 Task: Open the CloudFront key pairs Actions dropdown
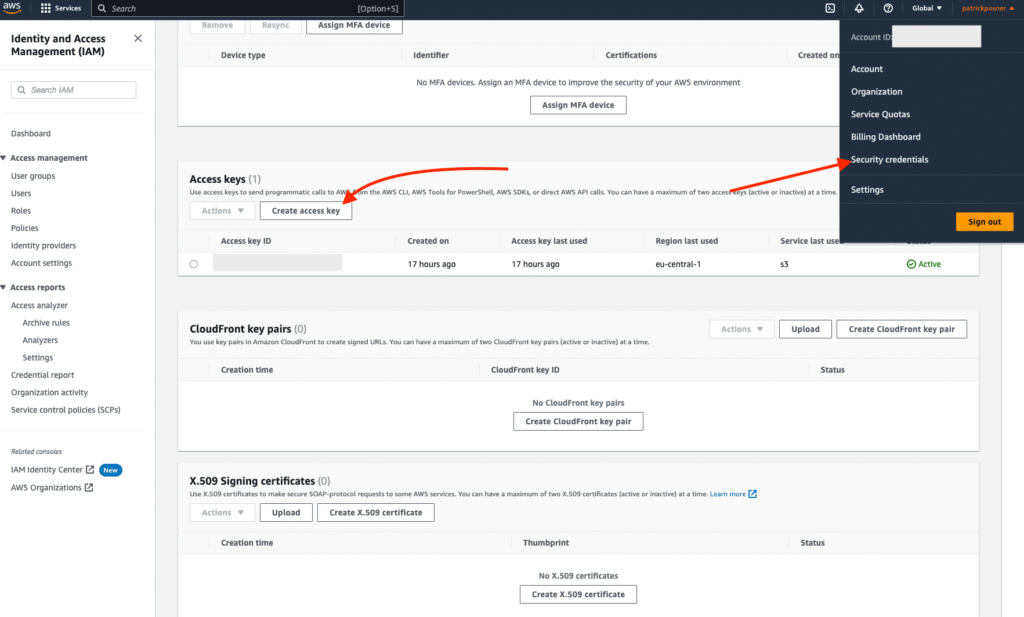(x=741, y=329)
